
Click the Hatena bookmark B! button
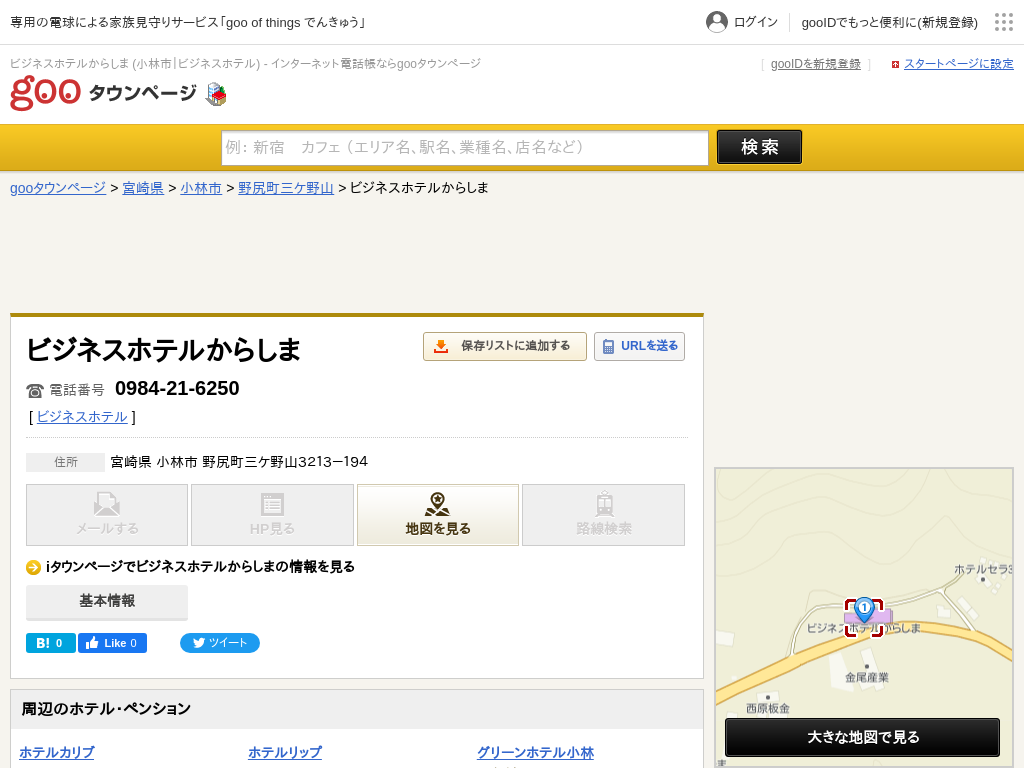50,643
